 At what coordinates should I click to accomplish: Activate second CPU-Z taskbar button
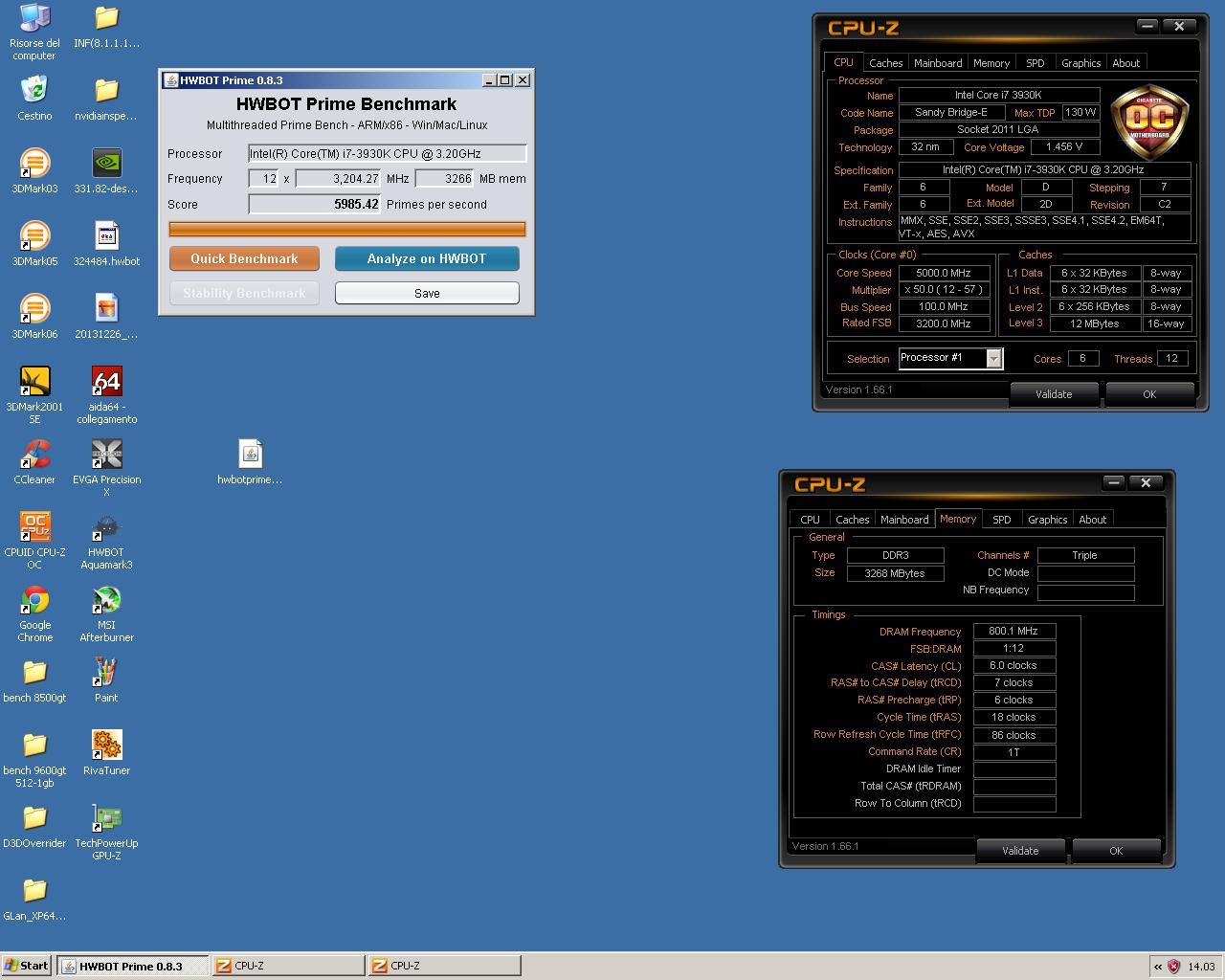tap(445, 966)
